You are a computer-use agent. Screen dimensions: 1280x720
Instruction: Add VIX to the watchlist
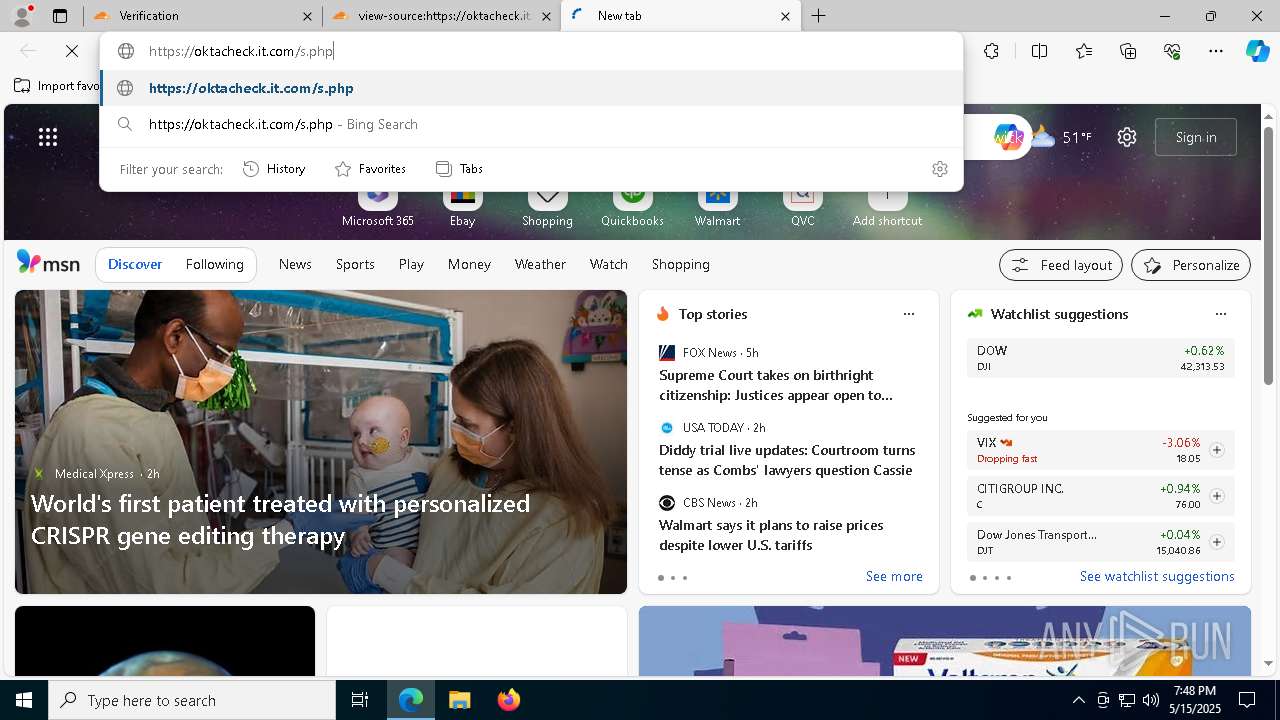1217,450
